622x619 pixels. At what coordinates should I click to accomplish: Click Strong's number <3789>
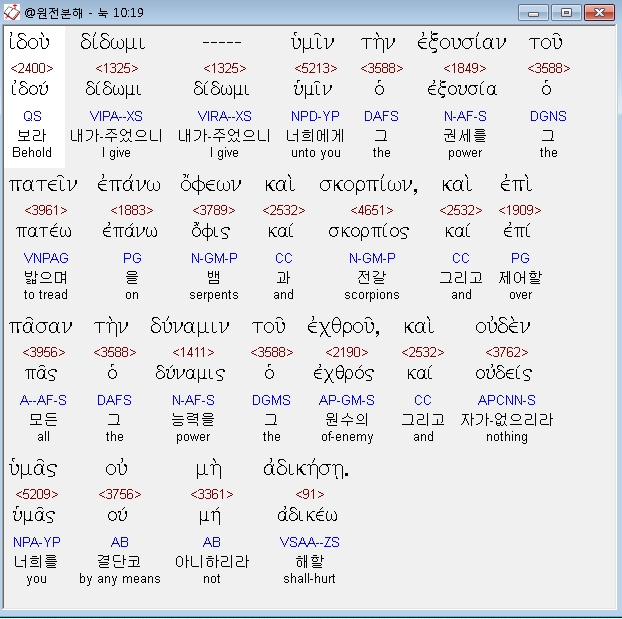pos(214,210)
